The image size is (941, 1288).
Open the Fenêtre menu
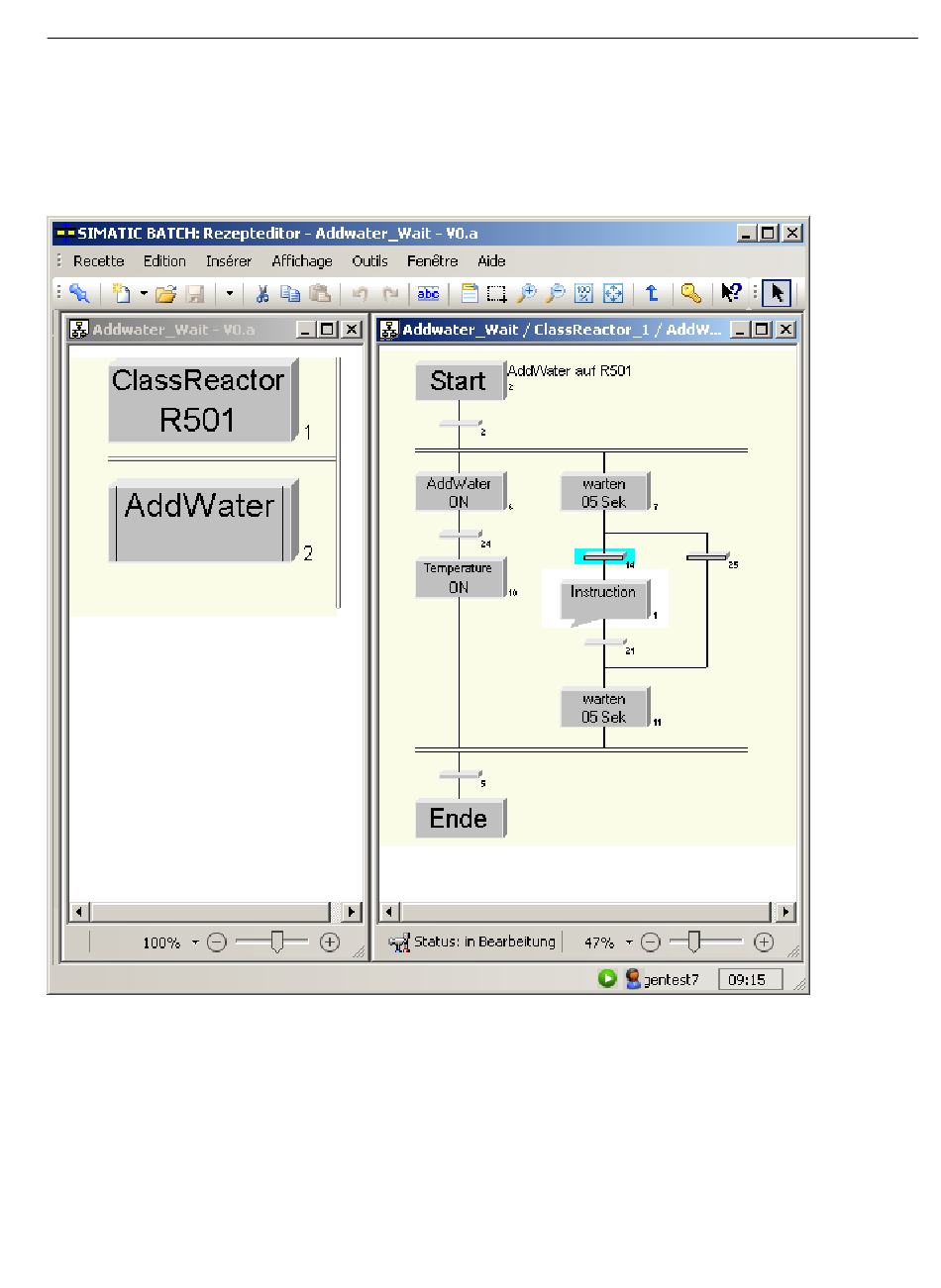(x=433, y=261)
